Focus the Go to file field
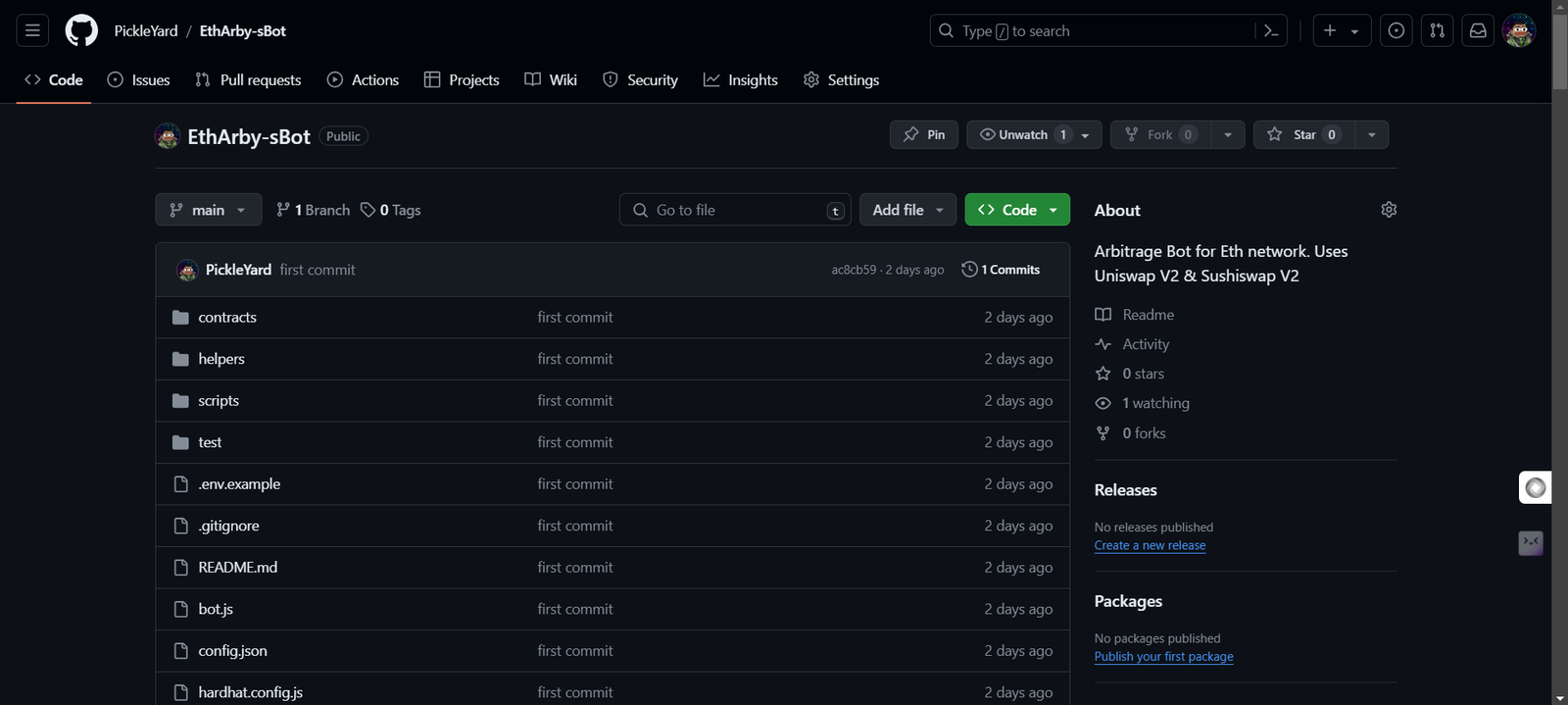 (735, 210)
